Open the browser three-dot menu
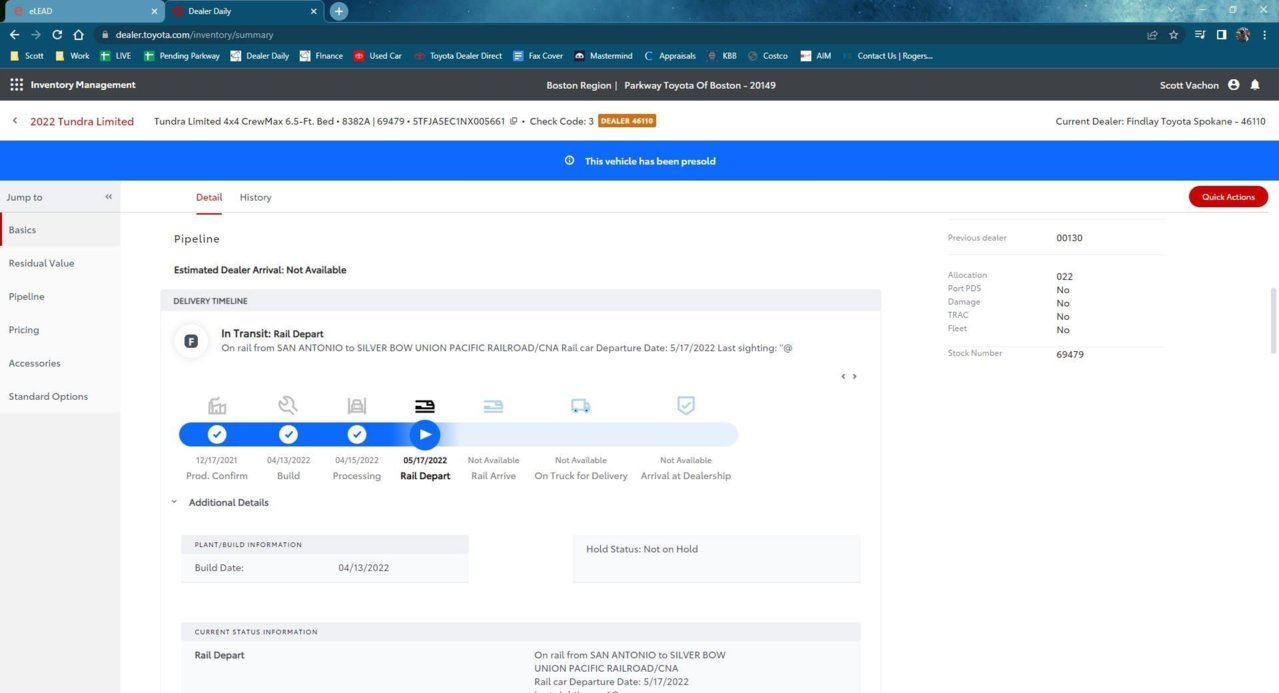This screenshot has height=693, width=1279. (1264, 34)
